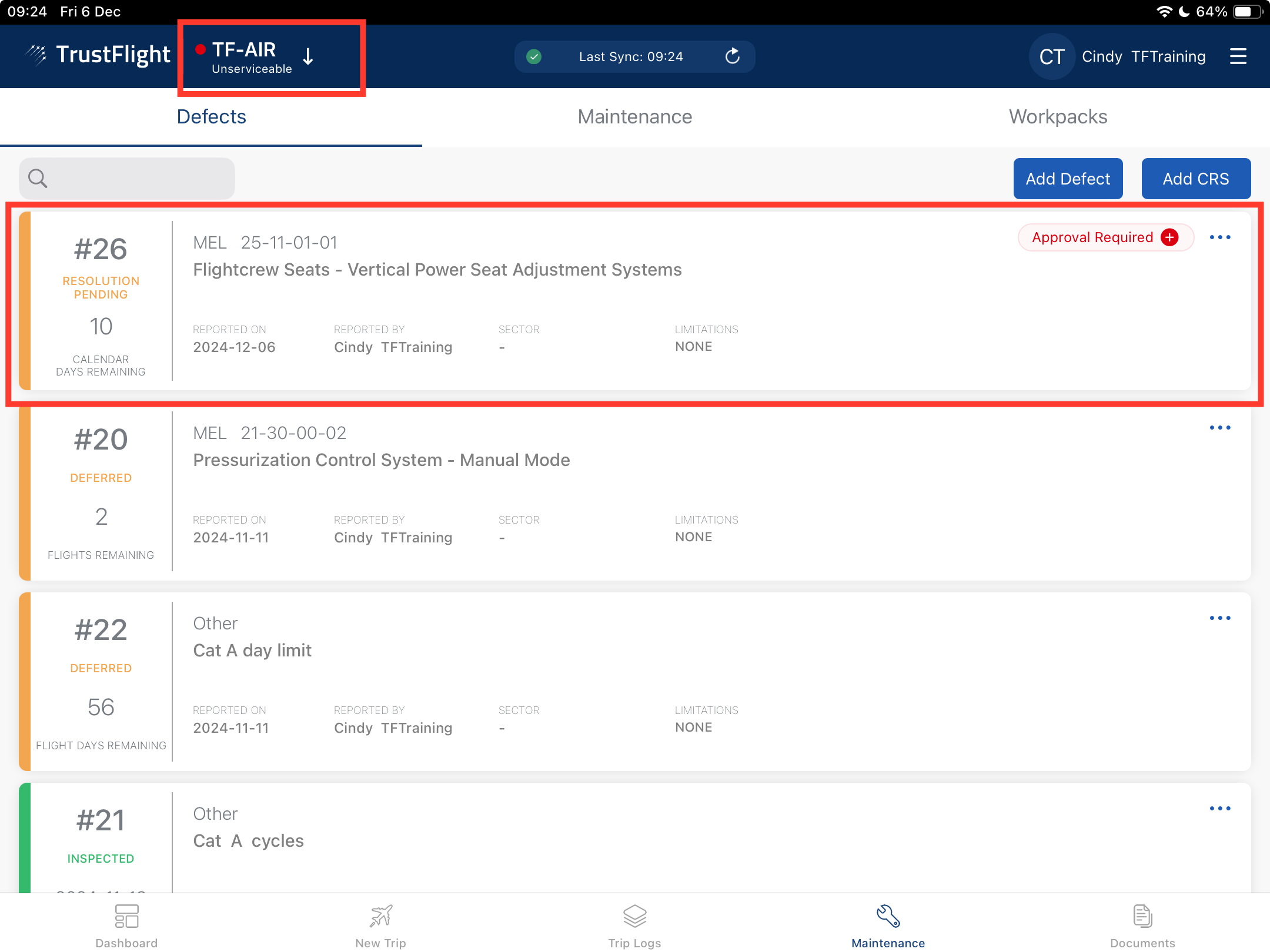The width and height of the screenshot is (1270, 952).
Task: Select Maintenance wrench in bottom navigation
Action: [888, 927]
